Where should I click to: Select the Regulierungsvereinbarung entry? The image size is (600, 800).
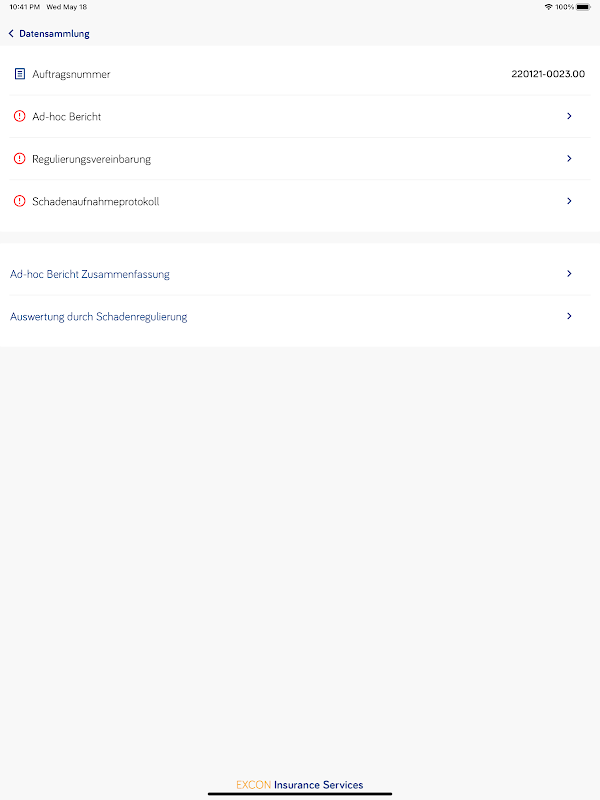coord(92,159)
